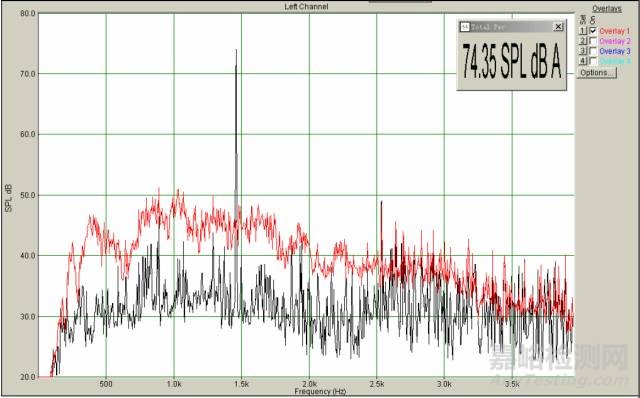Click the Left Channel plot title
The image size is (640, 398).
coord(306,7)
